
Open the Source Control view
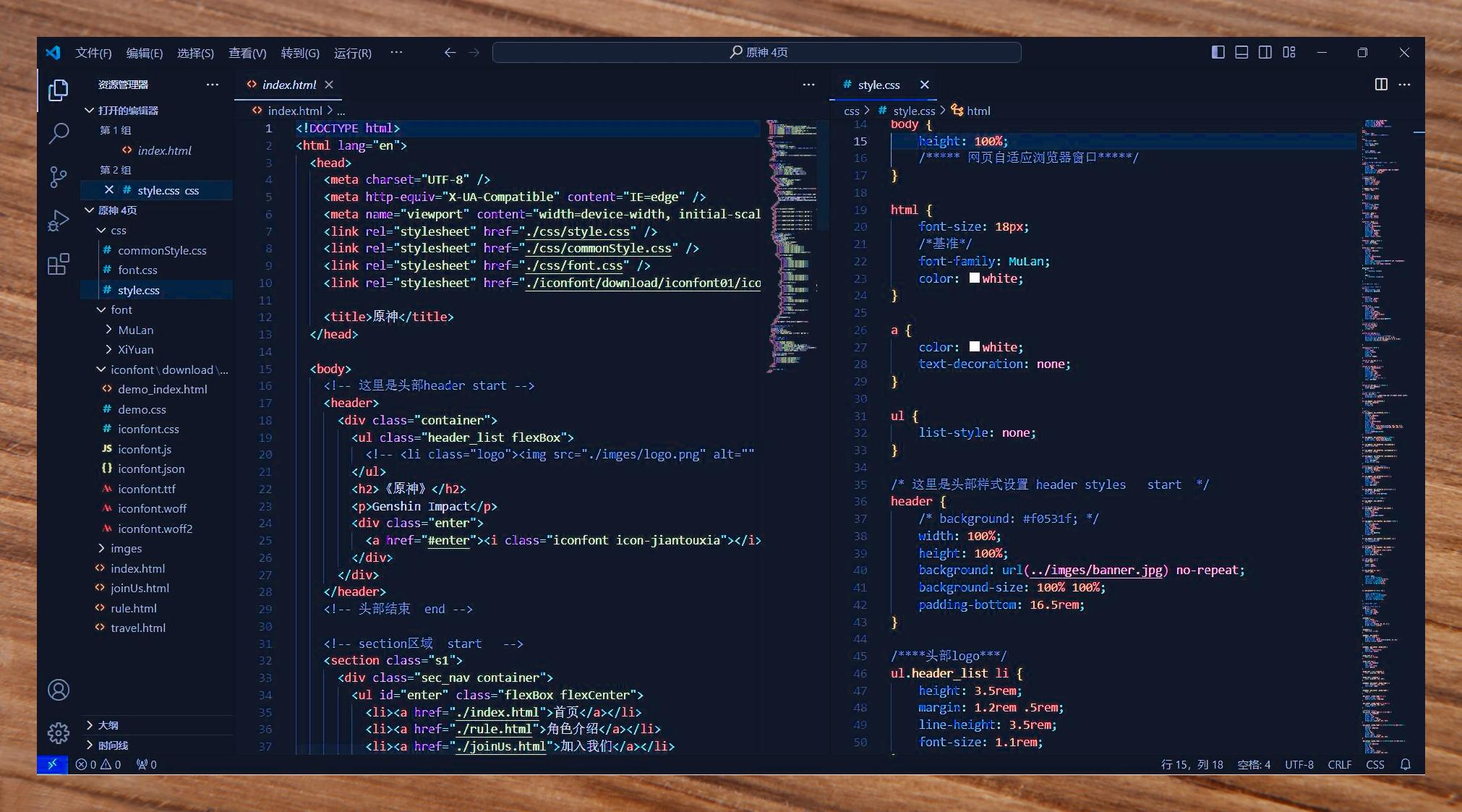pyautogui.click(x=59, y=176)
